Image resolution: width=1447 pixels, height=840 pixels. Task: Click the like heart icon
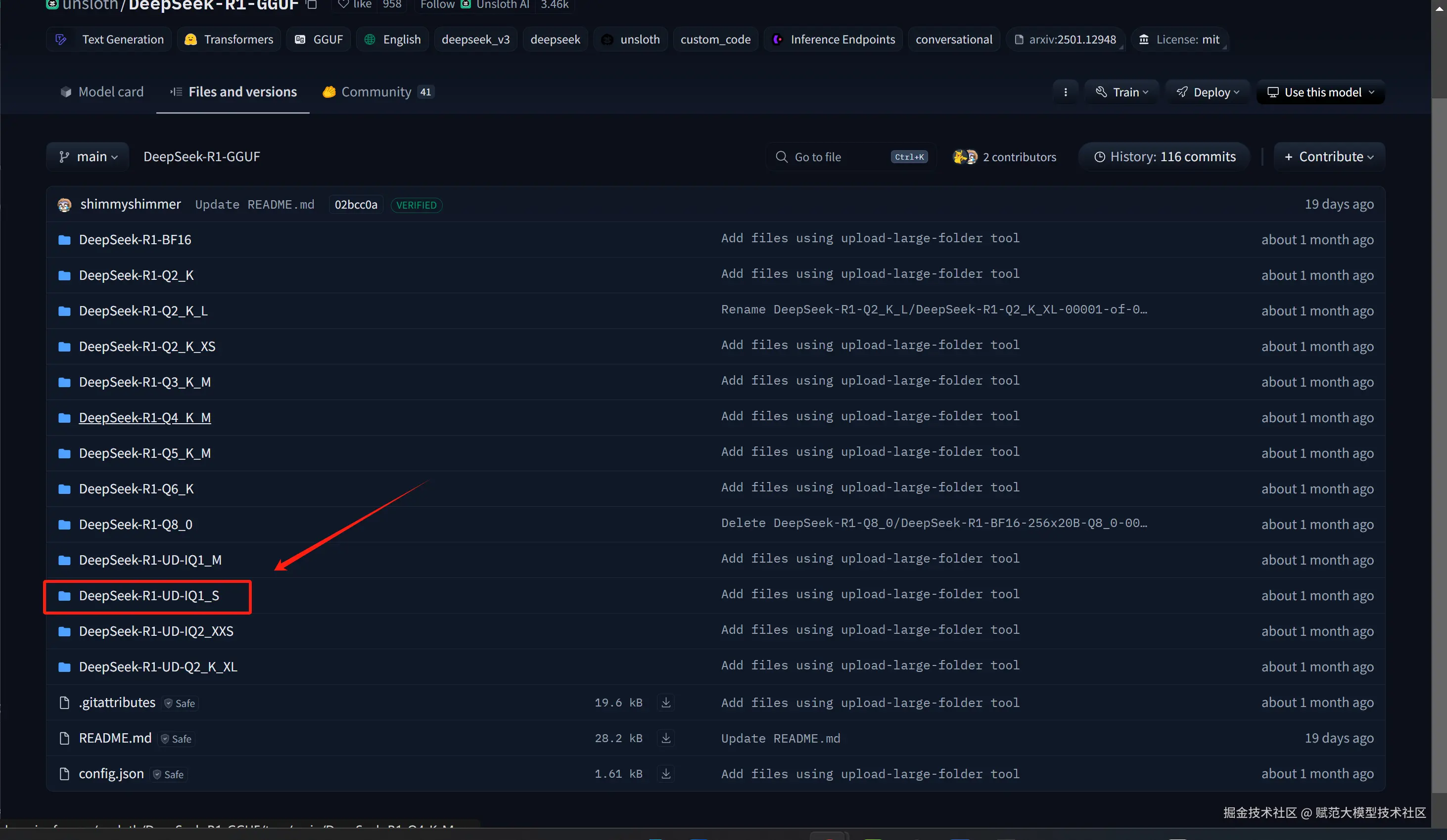[343, 4]
